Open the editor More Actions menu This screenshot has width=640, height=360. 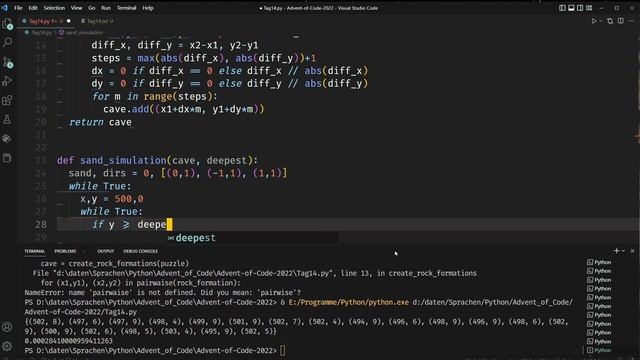pos(631,21)
